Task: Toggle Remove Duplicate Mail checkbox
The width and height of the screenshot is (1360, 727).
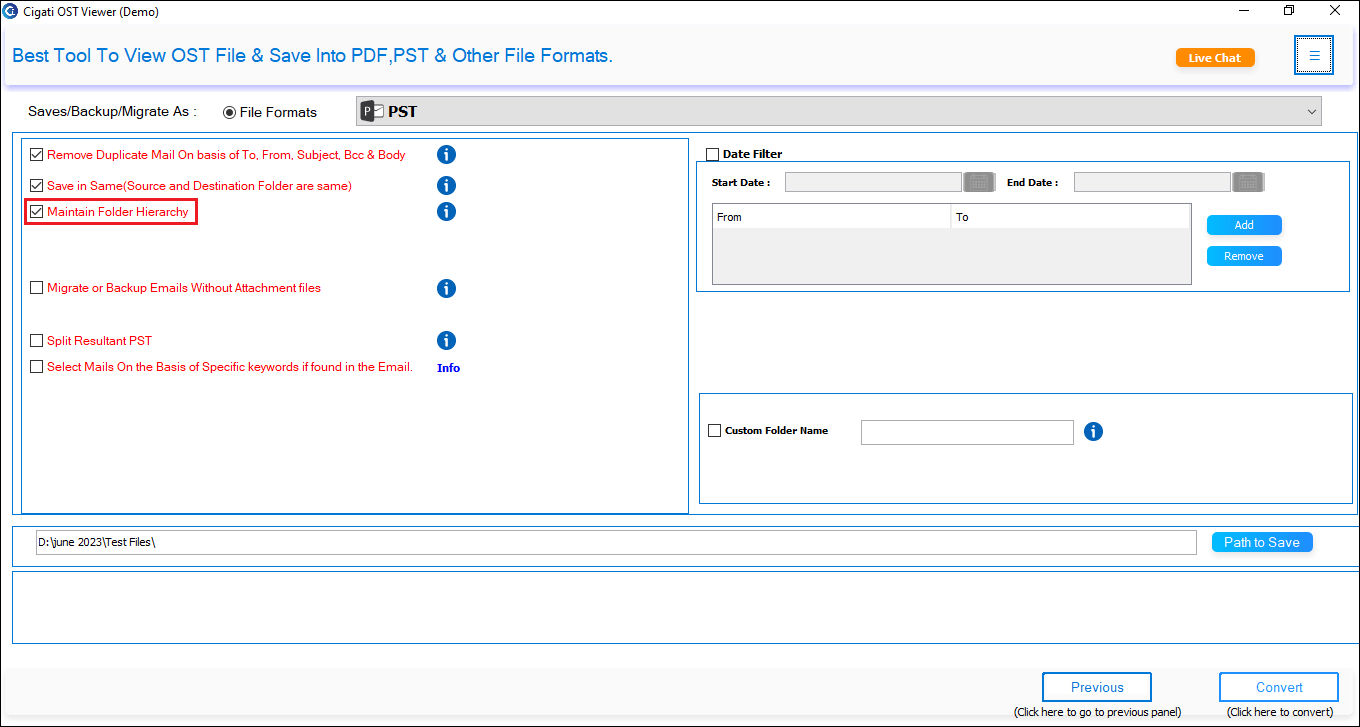Action: tap(37, 155)
